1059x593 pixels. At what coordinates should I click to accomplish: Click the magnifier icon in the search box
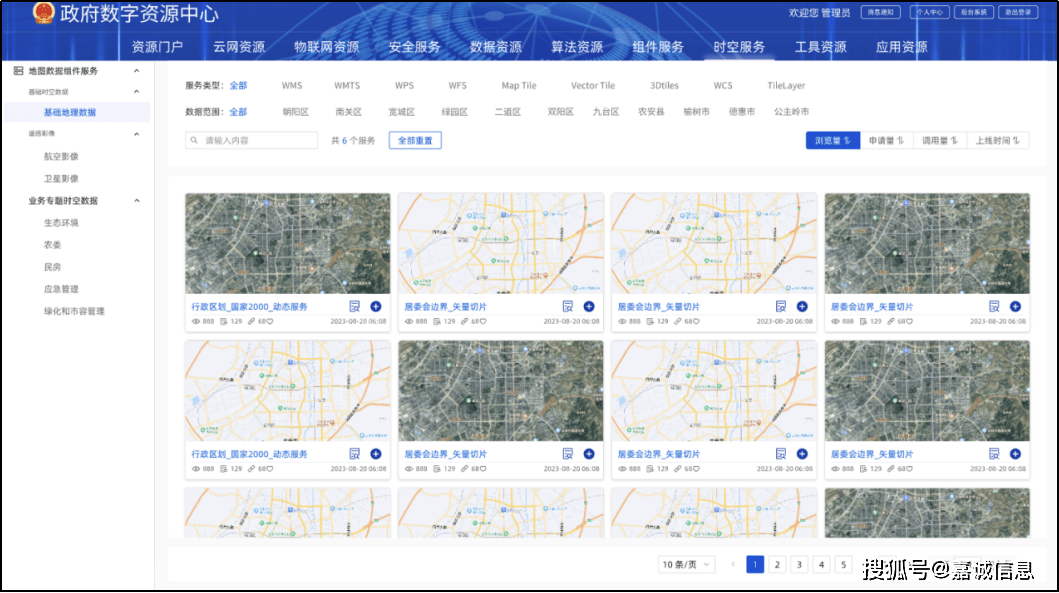195,140
